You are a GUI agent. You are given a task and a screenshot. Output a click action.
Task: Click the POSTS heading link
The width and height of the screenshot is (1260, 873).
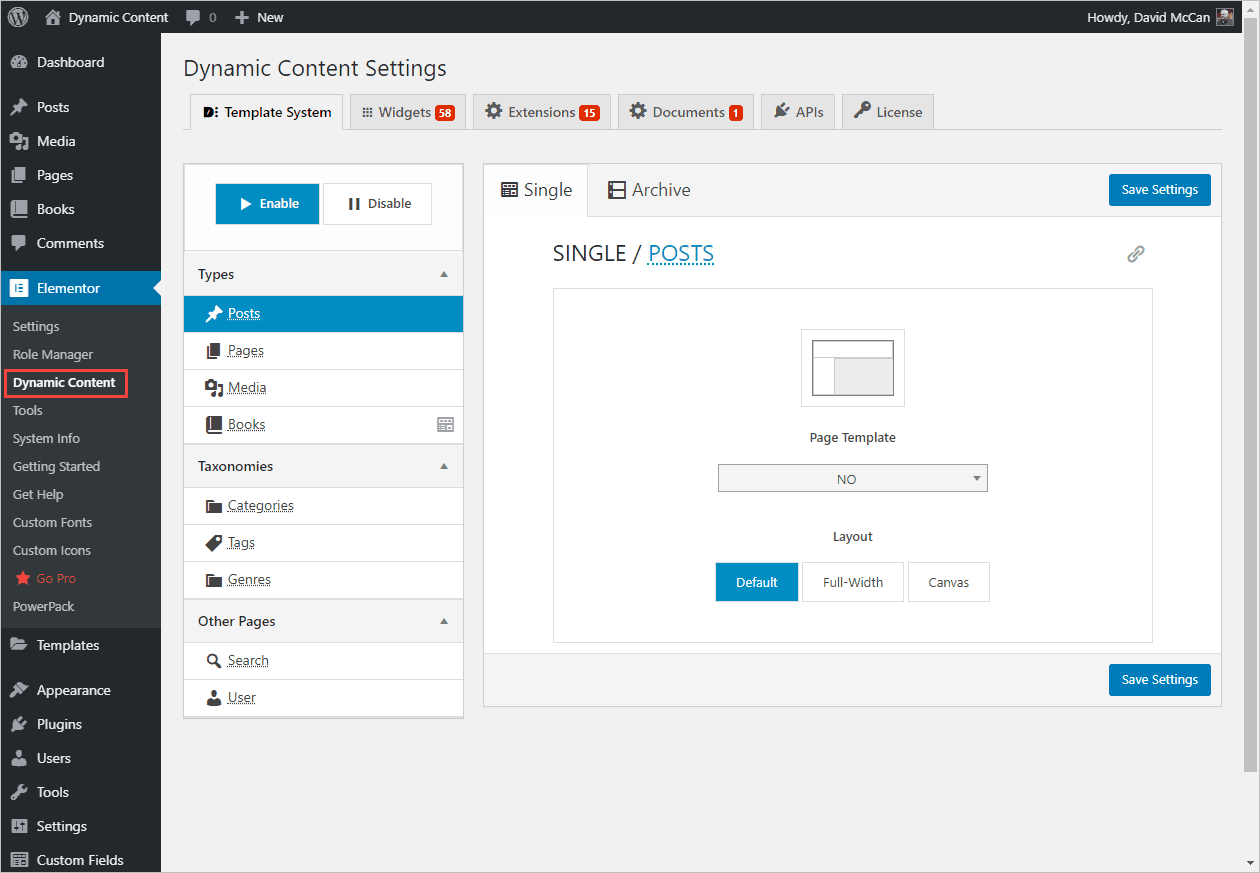pyautogui.click(x=681, y=254)
